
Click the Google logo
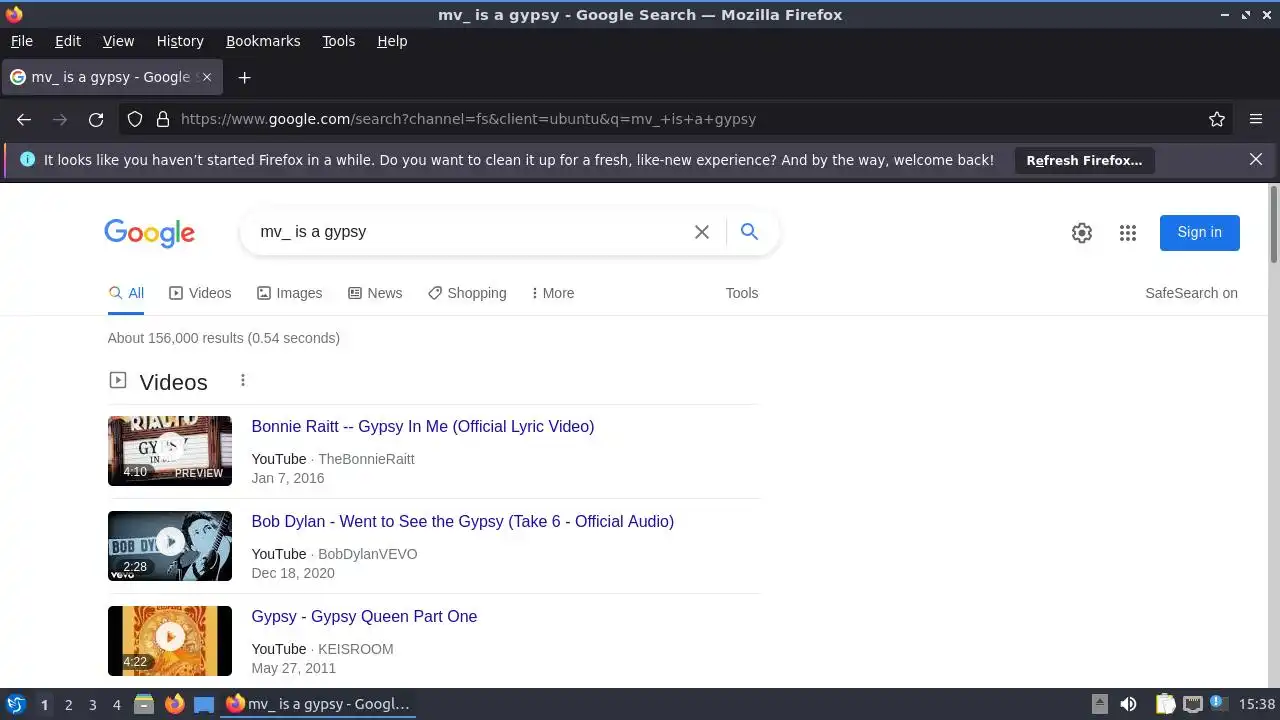[x=150, y=233]
